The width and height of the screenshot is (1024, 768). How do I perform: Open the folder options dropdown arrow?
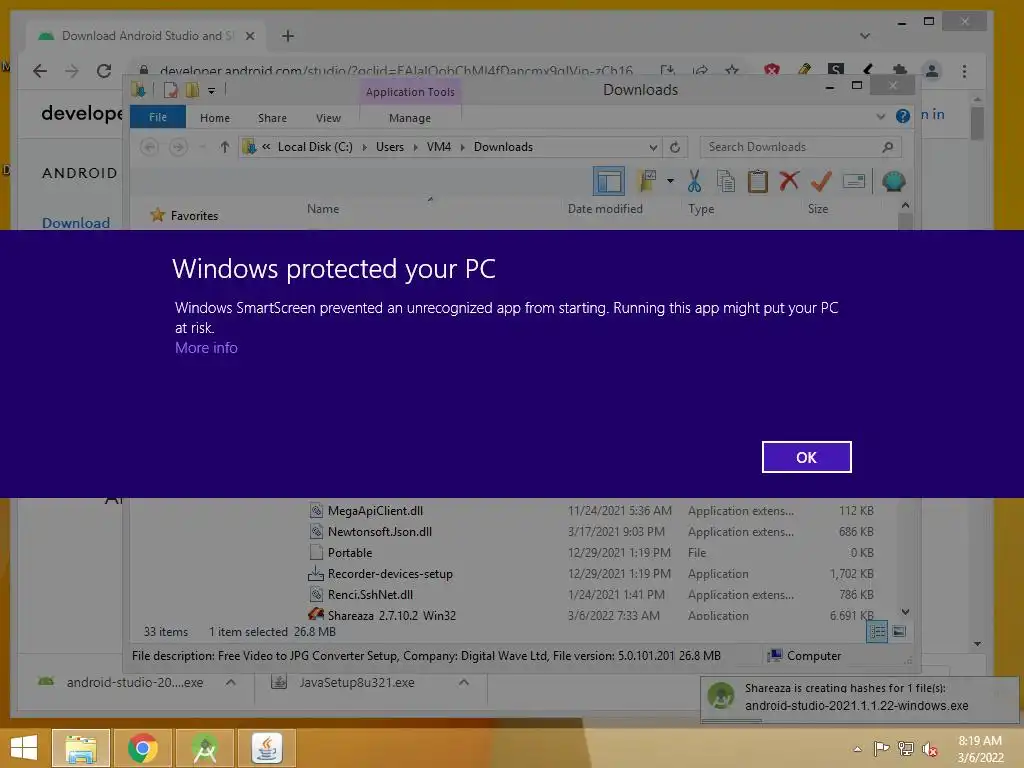tap(670, 181)
